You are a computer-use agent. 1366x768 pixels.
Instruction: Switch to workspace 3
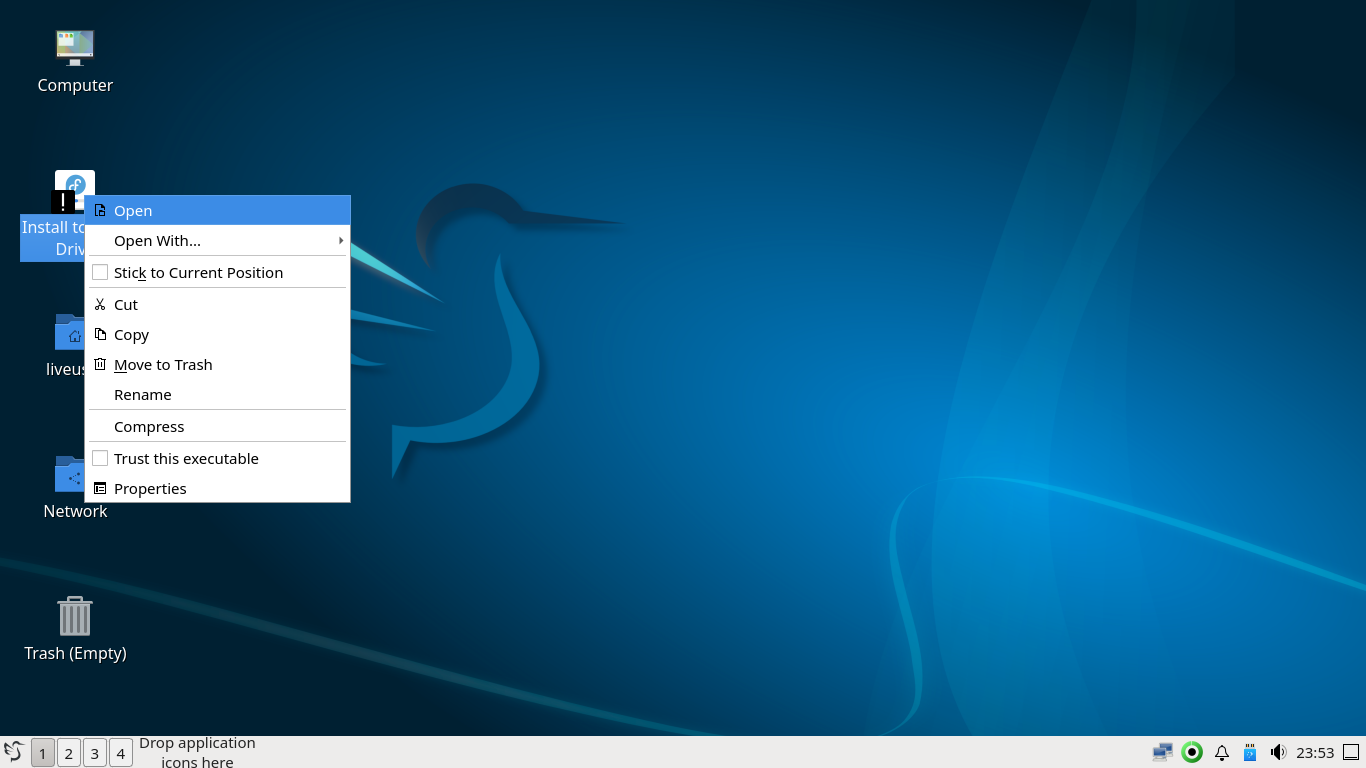(95, 753)
